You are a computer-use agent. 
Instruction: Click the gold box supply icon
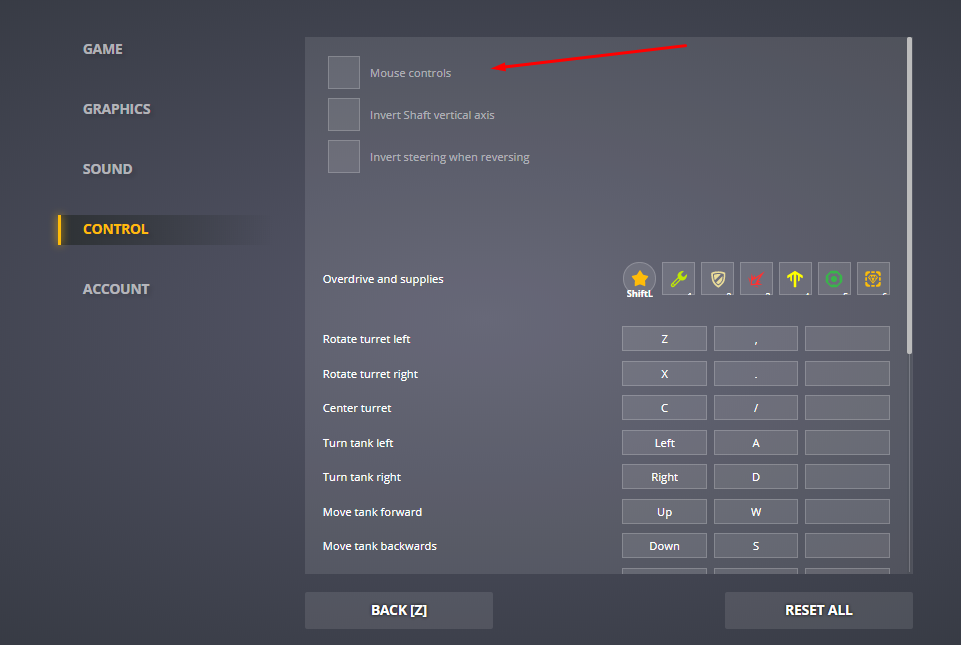pyautogui.click(x=873, y=279)
